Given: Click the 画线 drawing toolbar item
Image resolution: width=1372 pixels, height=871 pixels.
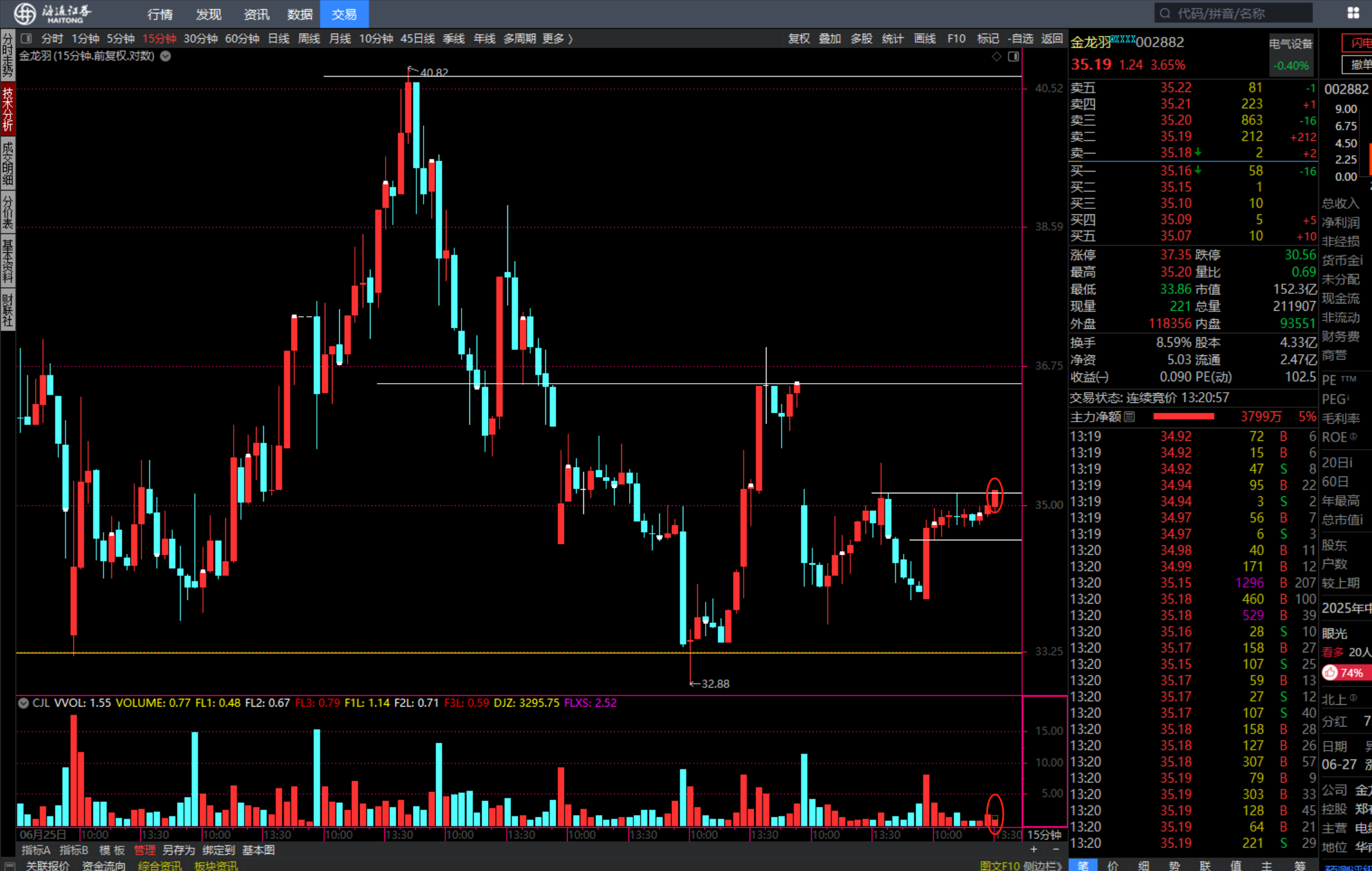Looking at the screenshot, I should click(x=924, y=39).
